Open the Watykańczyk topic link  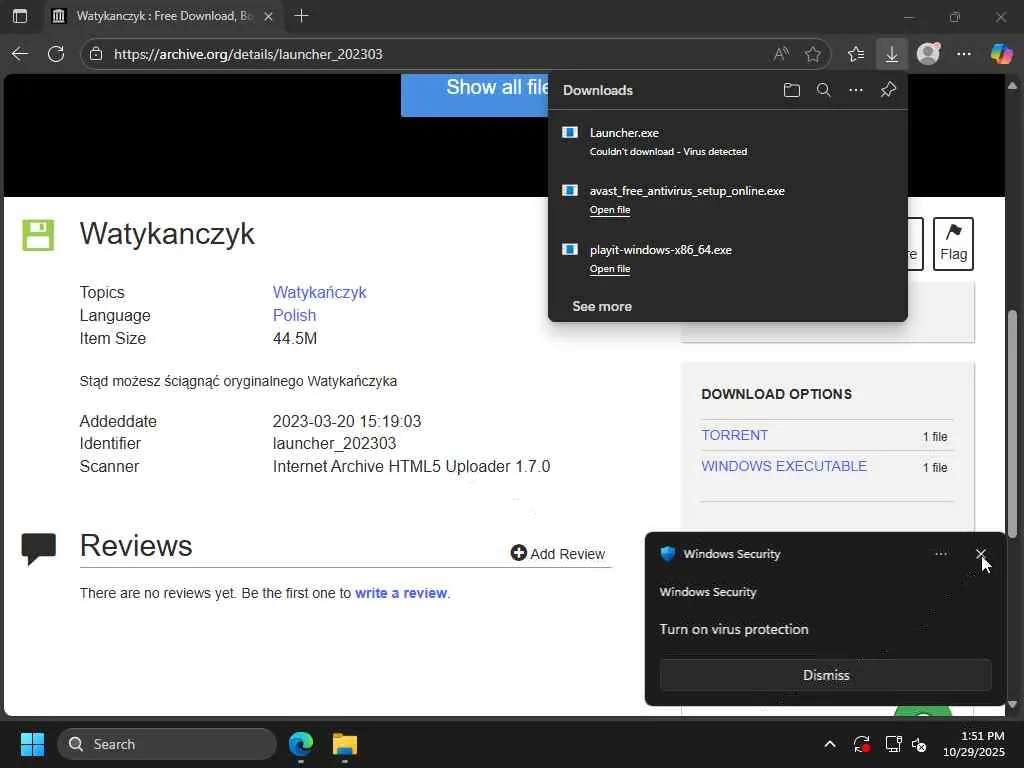click(x=319, y=292)
